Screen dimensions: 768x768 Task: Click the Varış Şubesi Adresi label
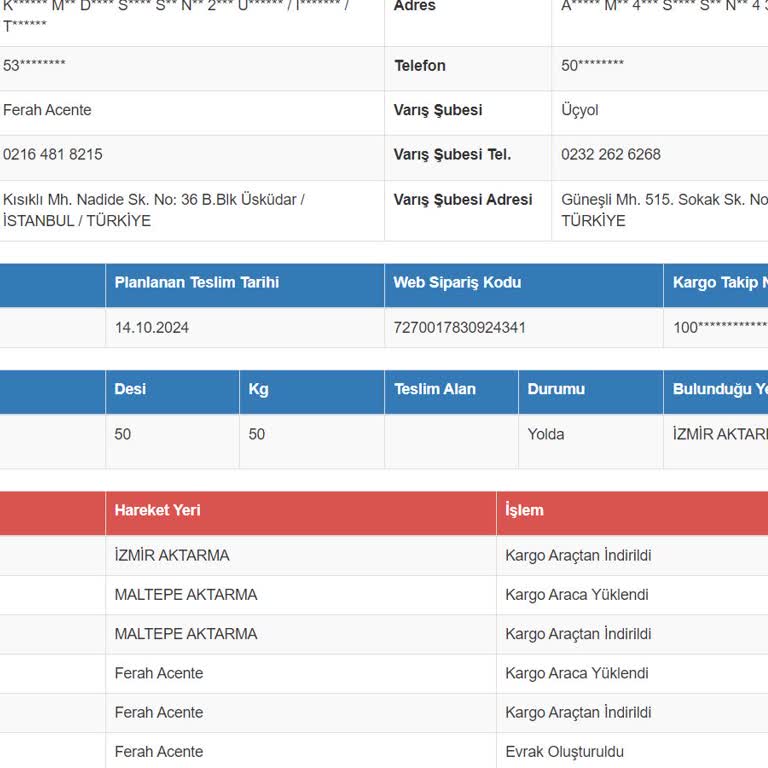[463, 199]
